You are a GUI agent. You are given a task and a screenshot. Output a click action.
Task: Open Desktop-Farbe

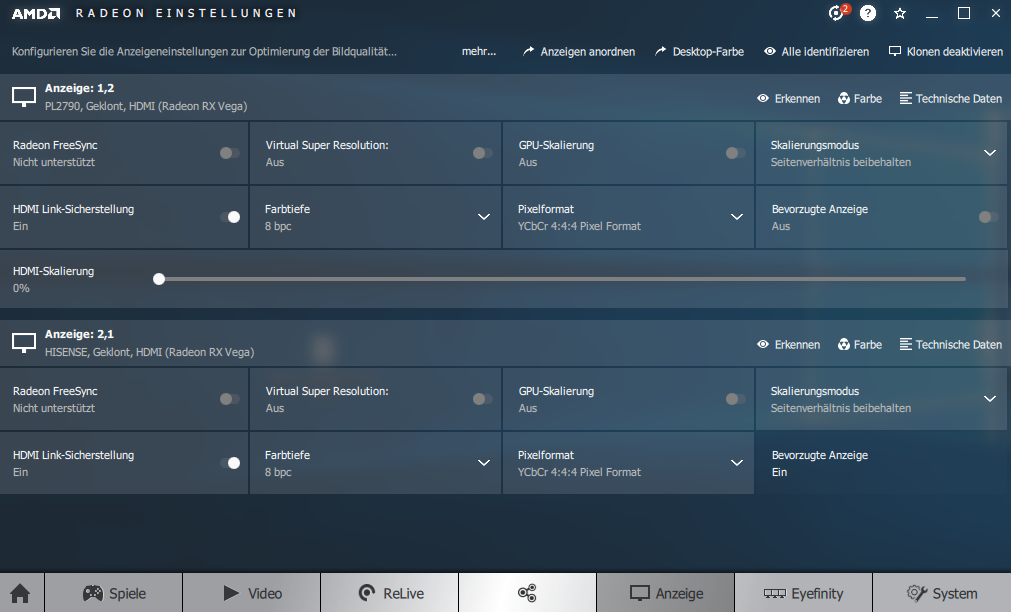point(700,52)
